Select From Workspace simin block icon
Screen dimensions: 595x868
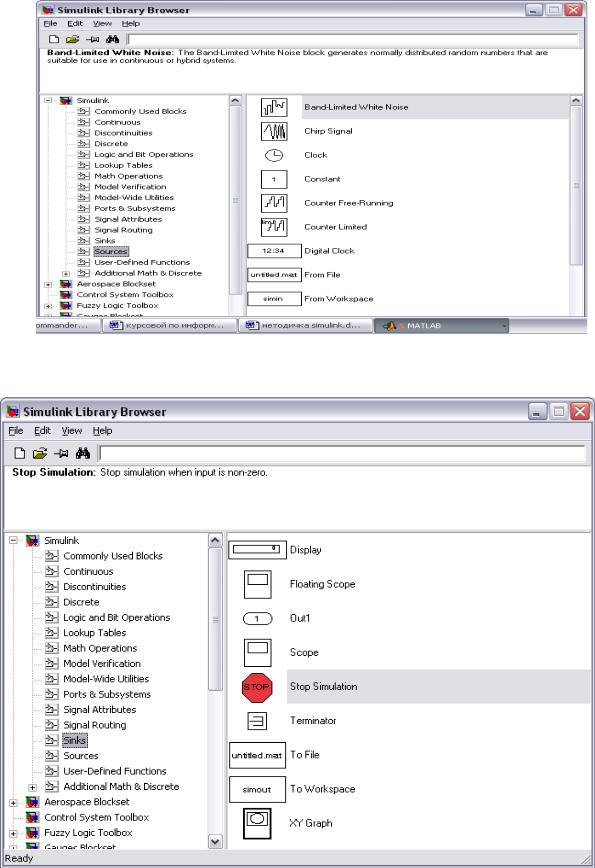tap(274, 298)
